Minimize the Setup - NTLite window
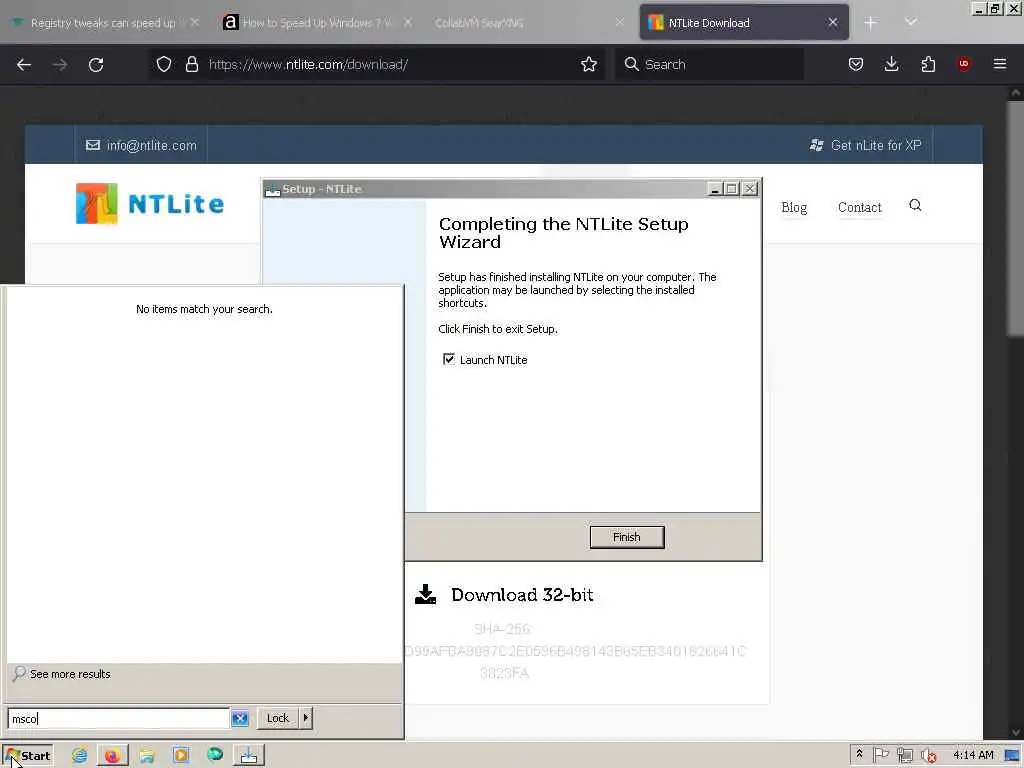The image size is (1024, 768). pyautogui.click(x=714, y=189)
